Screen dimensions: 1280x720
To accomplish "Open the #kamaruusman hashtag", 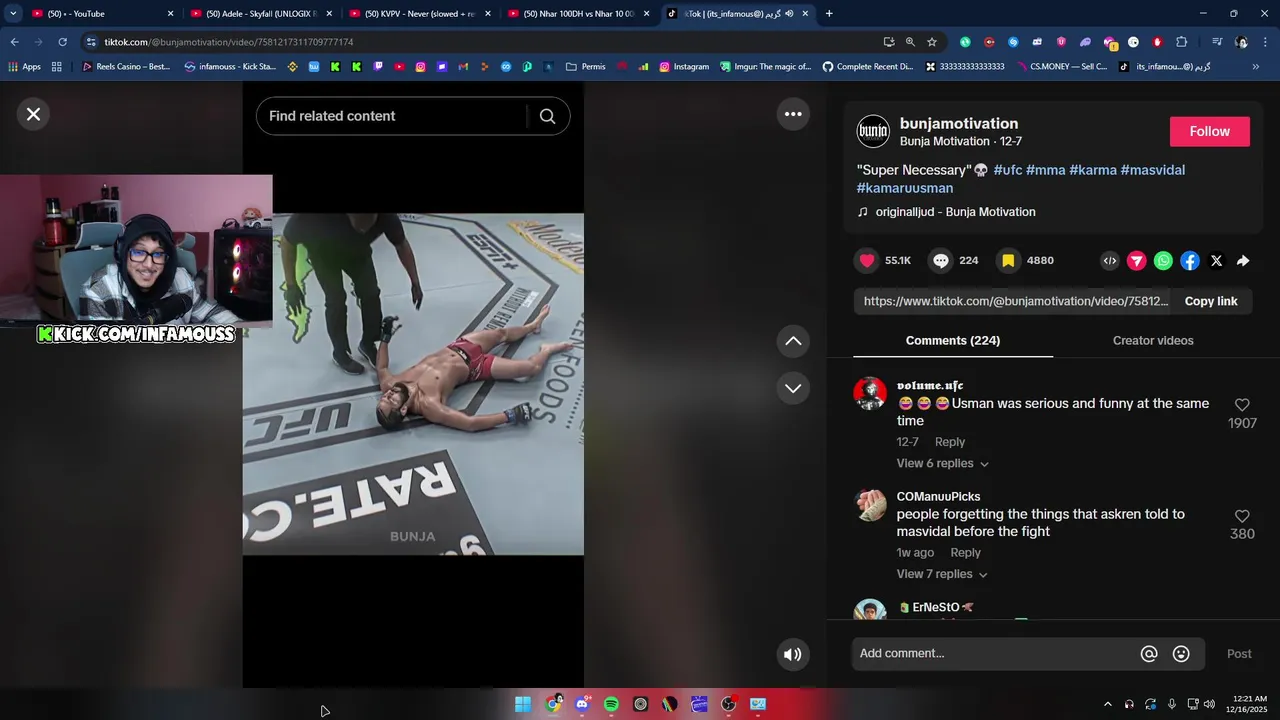I will 905,188.
